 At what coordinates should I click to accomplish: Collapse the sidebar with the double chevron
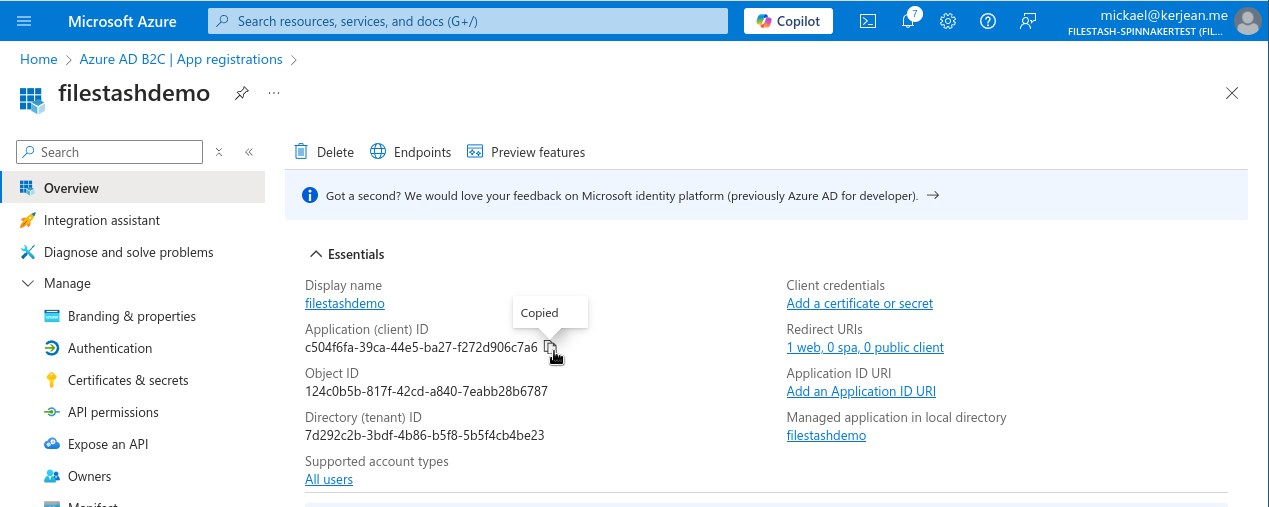249,152
